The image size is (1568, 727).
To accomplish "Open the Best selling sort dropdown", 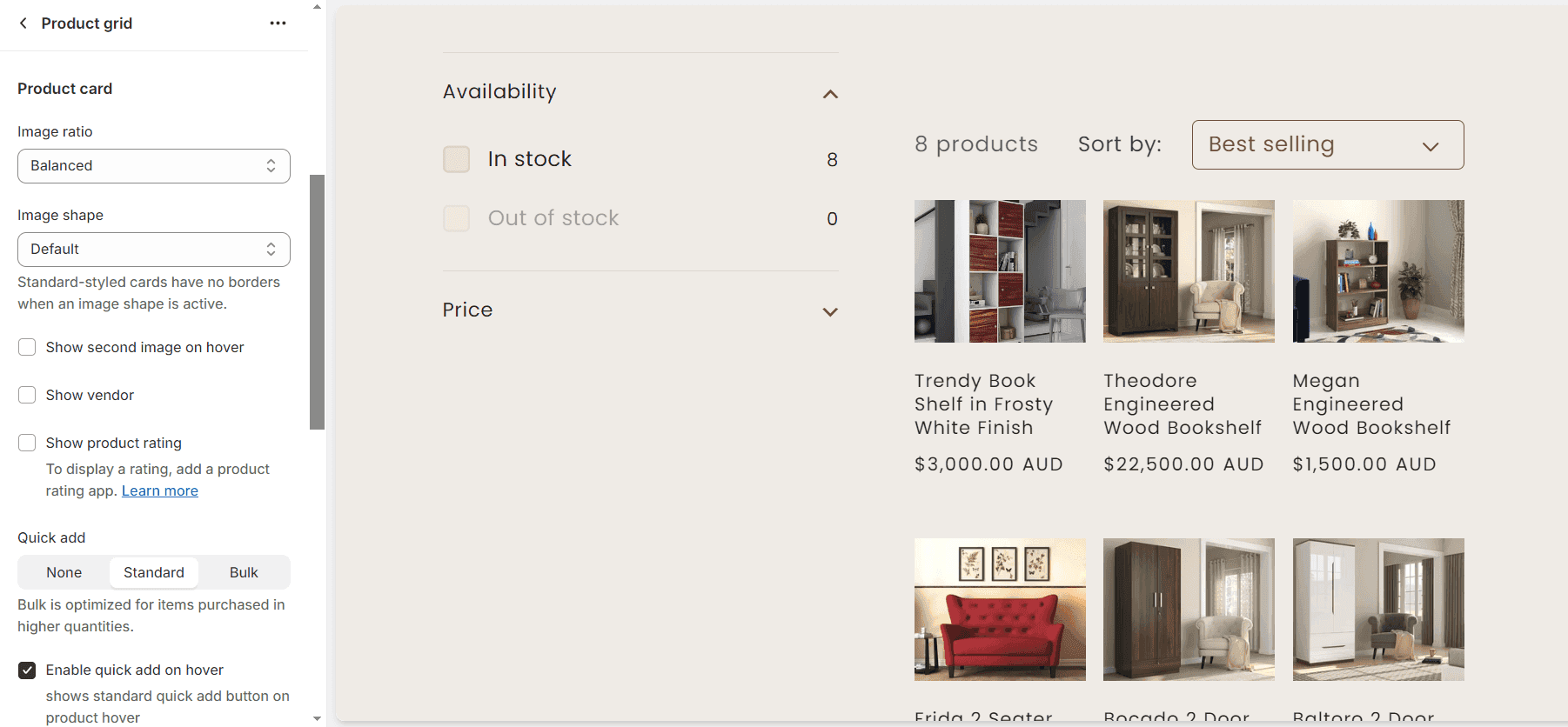I will pos(1327,144).
